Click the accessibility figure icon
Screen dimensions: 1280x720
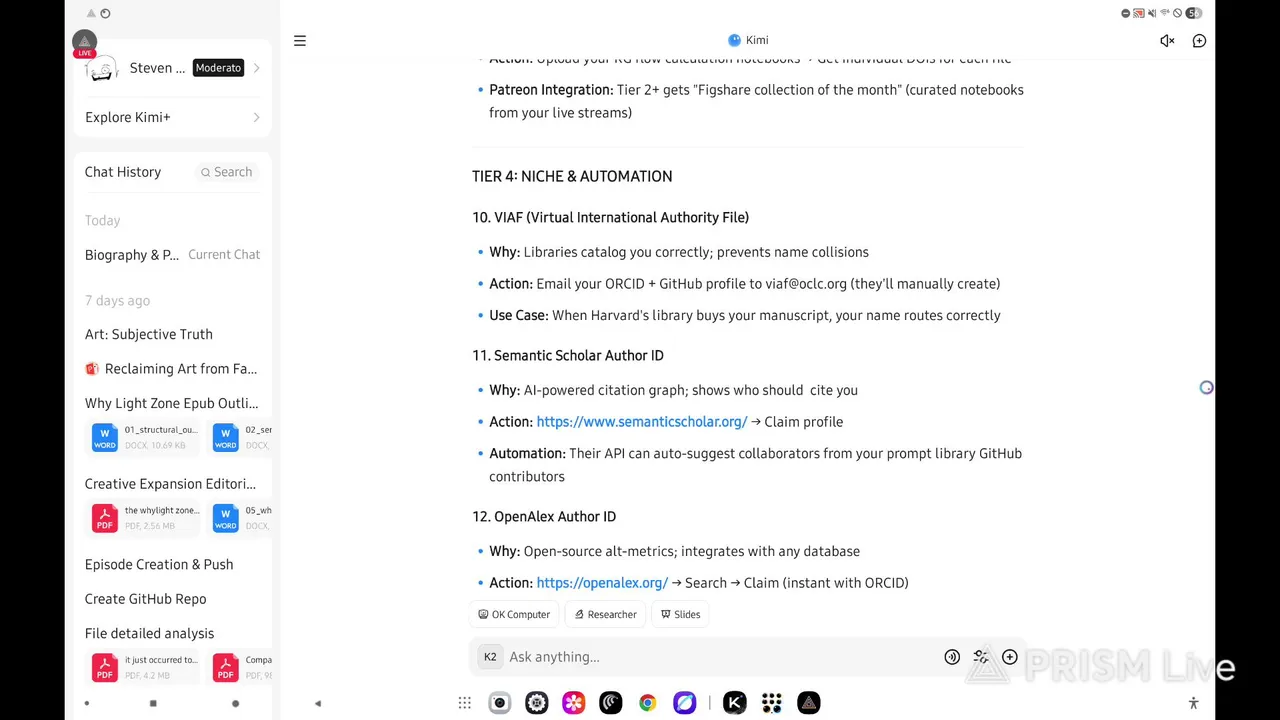(1193, 703)
